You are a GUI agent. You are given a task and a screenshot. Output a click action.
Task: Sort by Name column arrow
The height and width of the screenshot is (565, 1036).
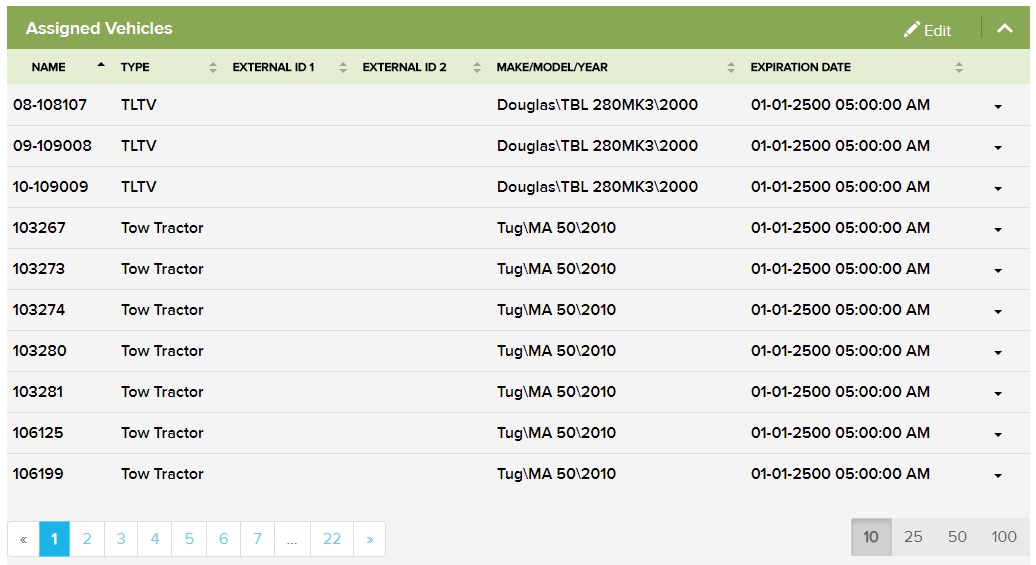coord(100,66)
